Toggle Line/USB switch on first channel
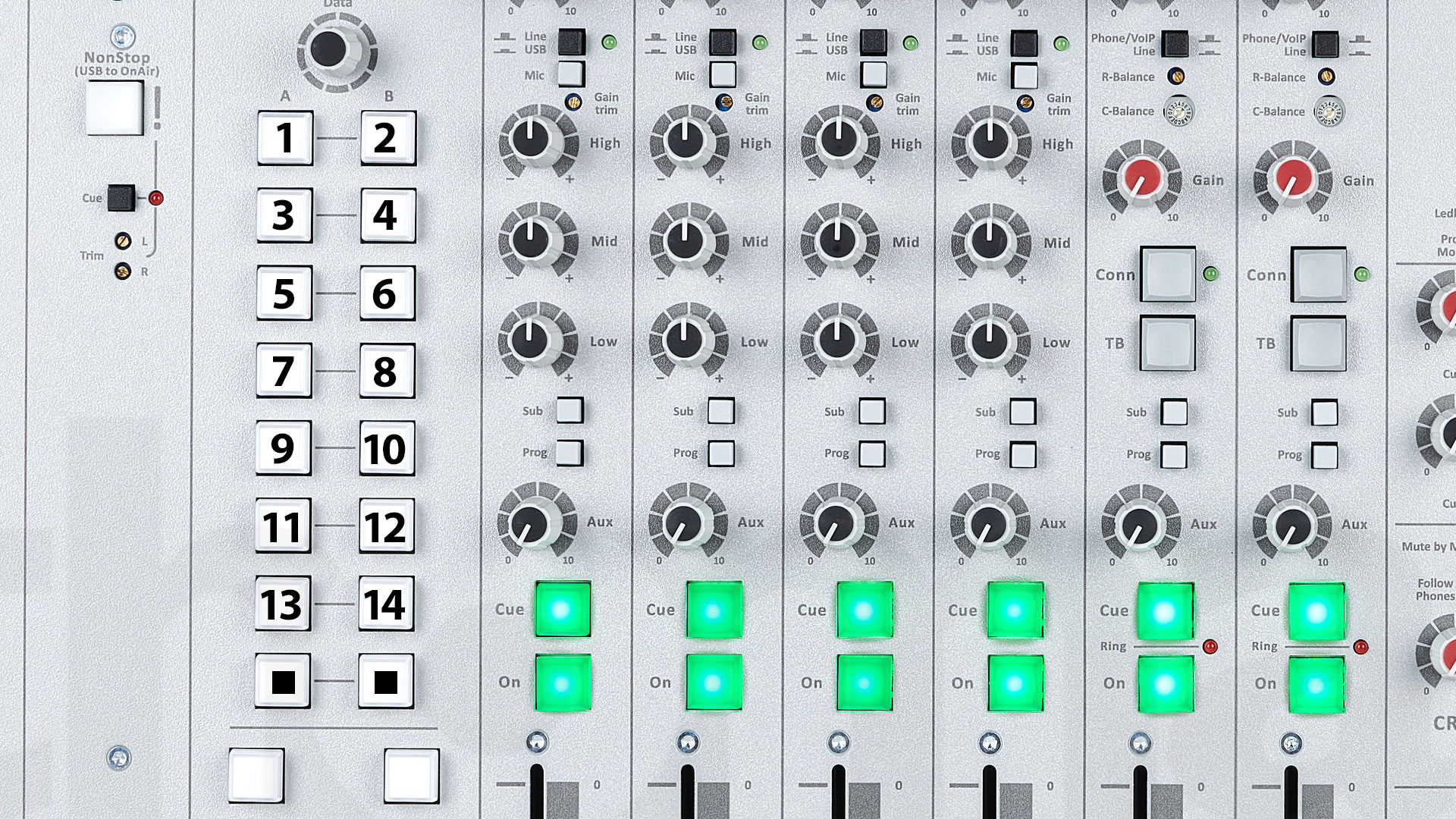The height and width of the screenshot is (819, 1456). pos(571,42)
